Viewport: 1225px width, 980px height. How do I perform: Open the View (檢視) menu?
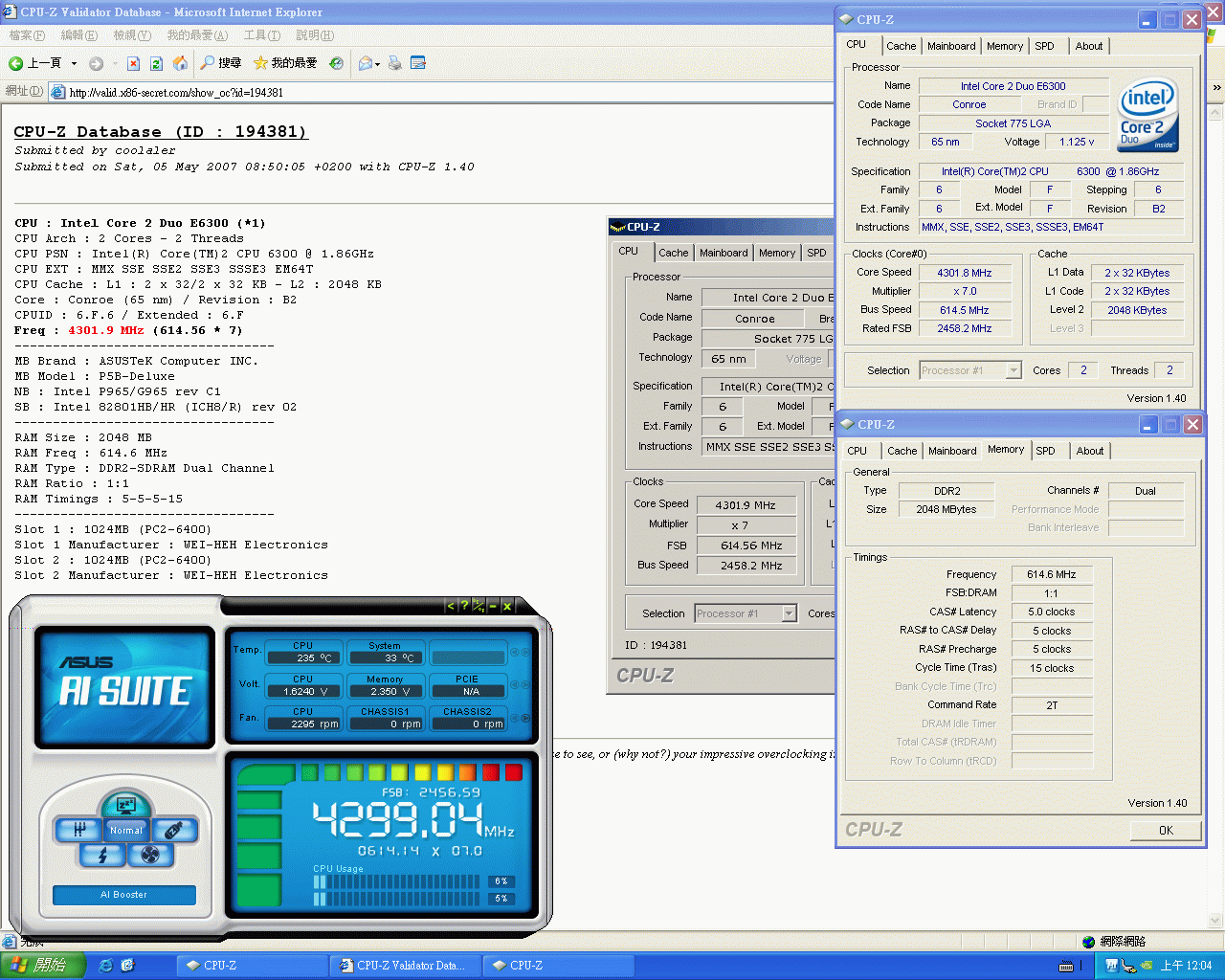pos(132,35)
